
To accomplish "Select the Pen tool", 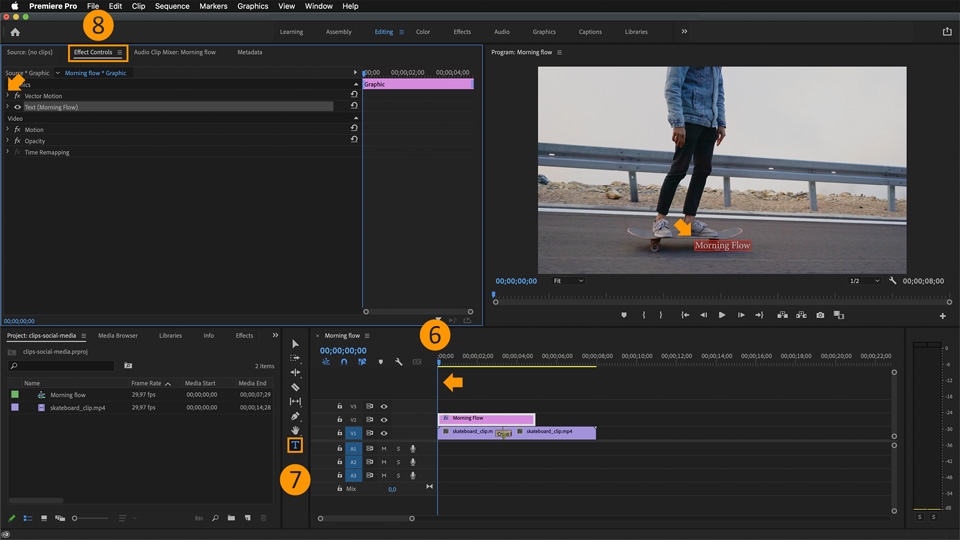I will (x=295, y=416).
